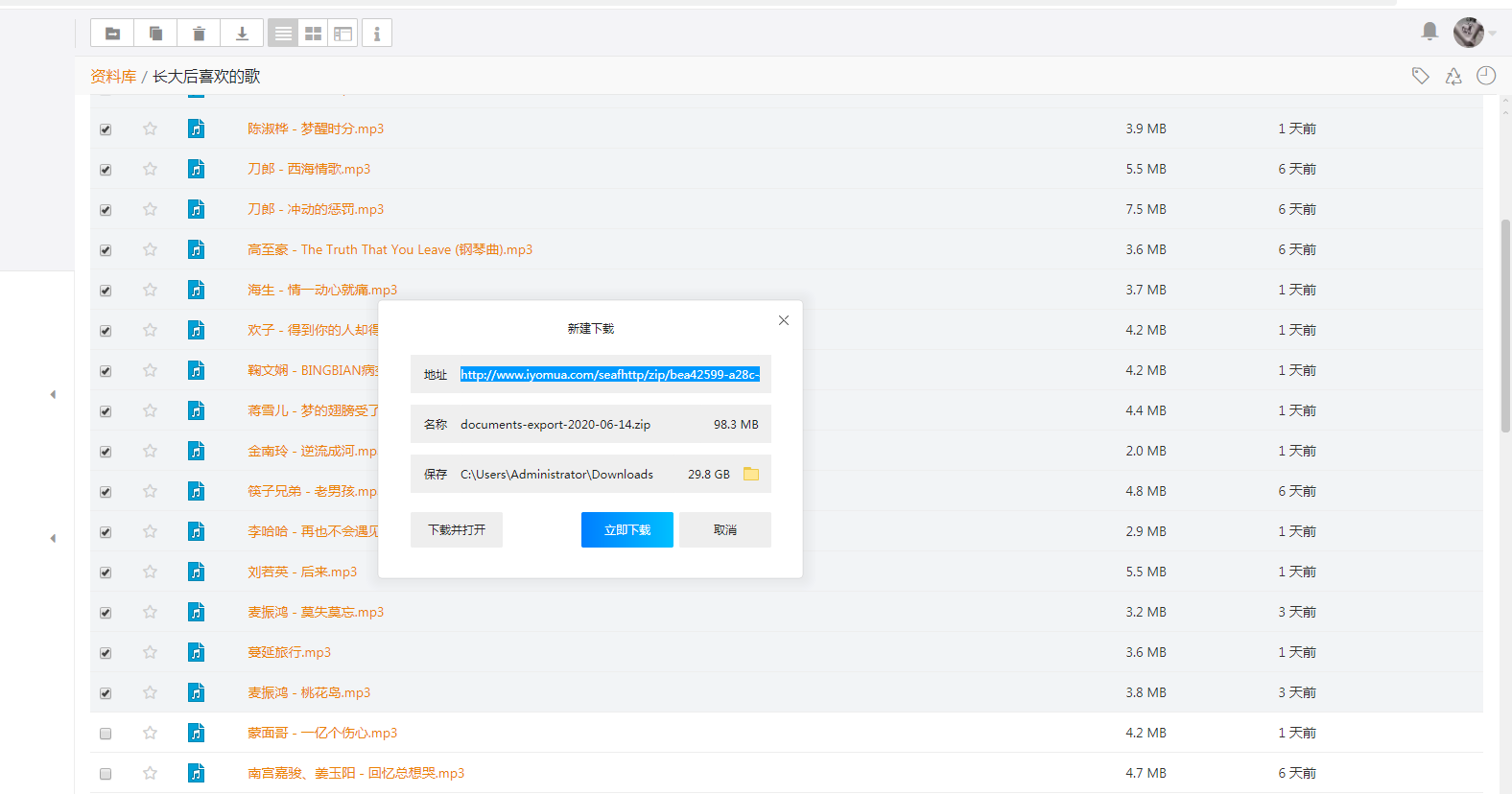The width and height of the screenshot is (1512, 794).
Task: Click the tags icon
Action: [x=1421, y=76]
